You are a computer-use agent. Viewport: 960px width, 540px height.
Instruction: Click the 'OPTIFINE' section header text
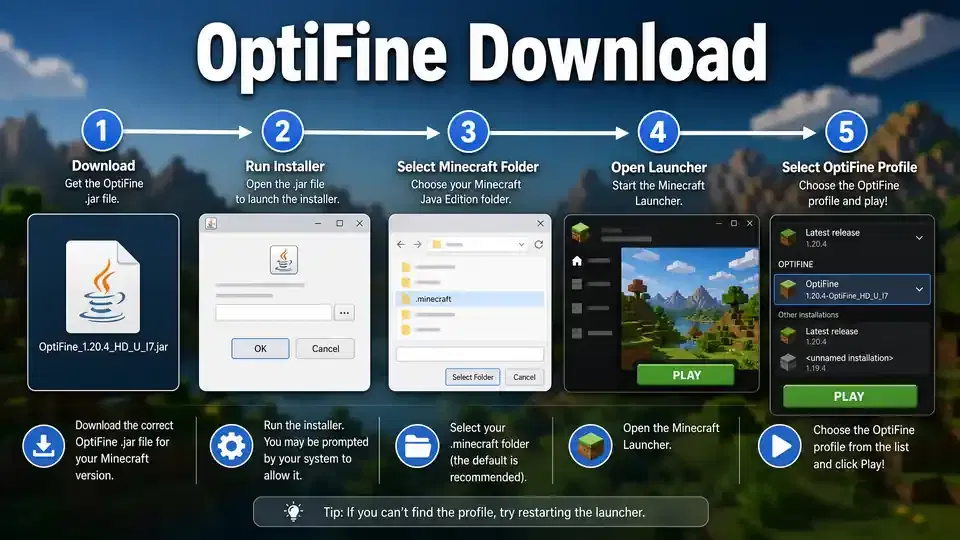point(795,264)
